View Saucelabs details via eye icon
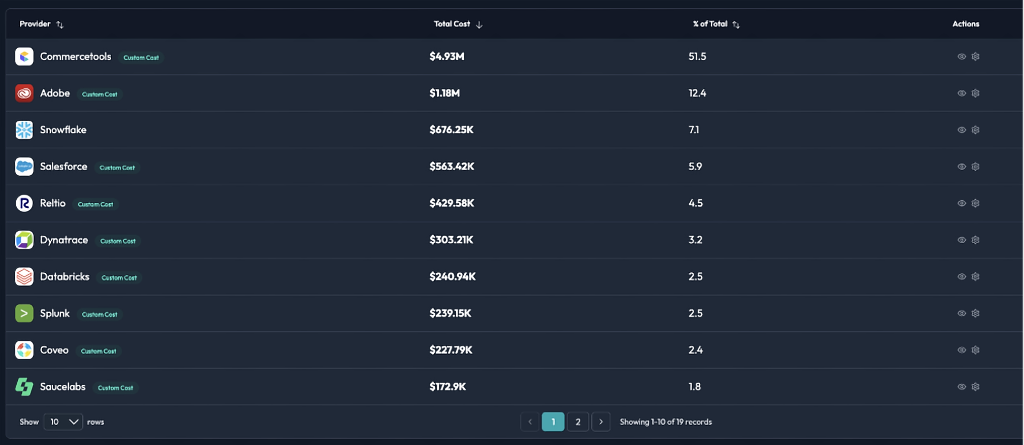The width and height of the screenshot is (1024, 445). (x=961, y=387)
